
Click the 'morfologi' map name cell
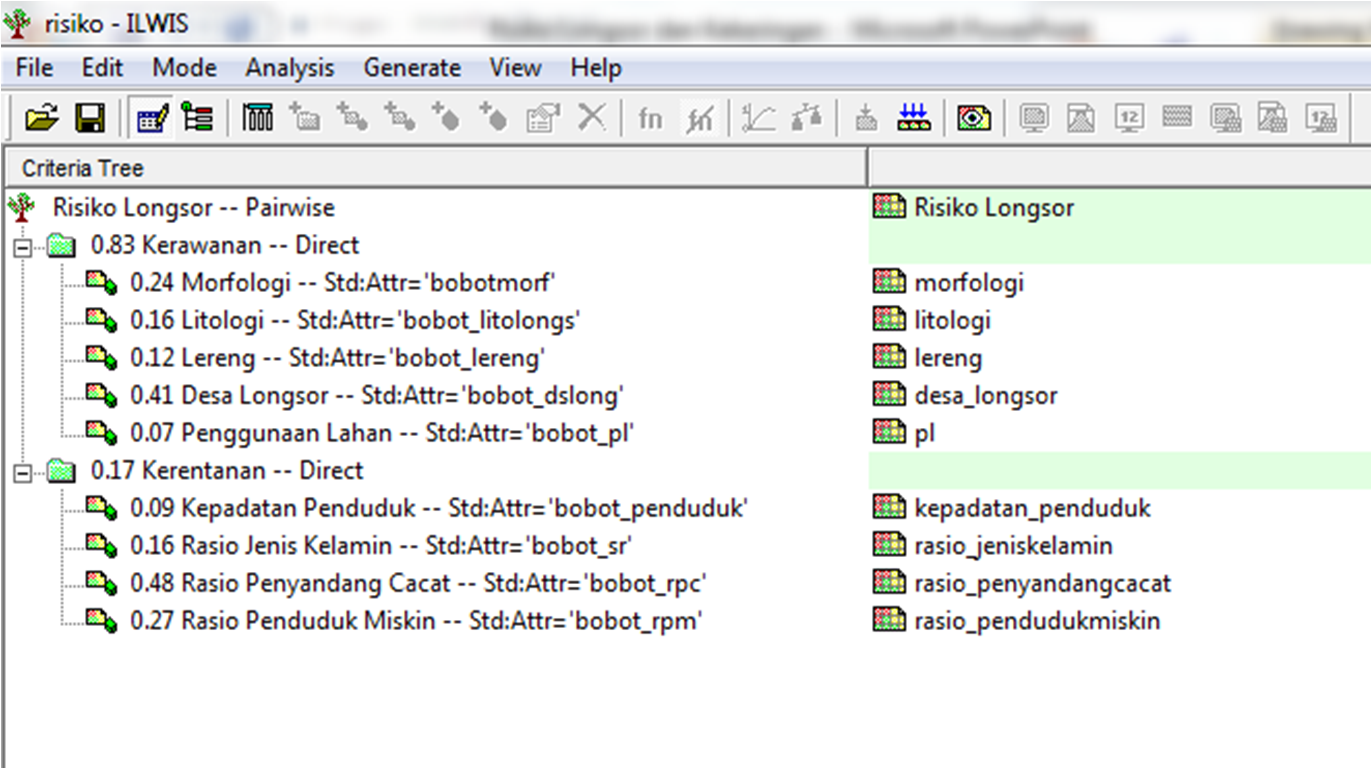[x=969, y=283]
